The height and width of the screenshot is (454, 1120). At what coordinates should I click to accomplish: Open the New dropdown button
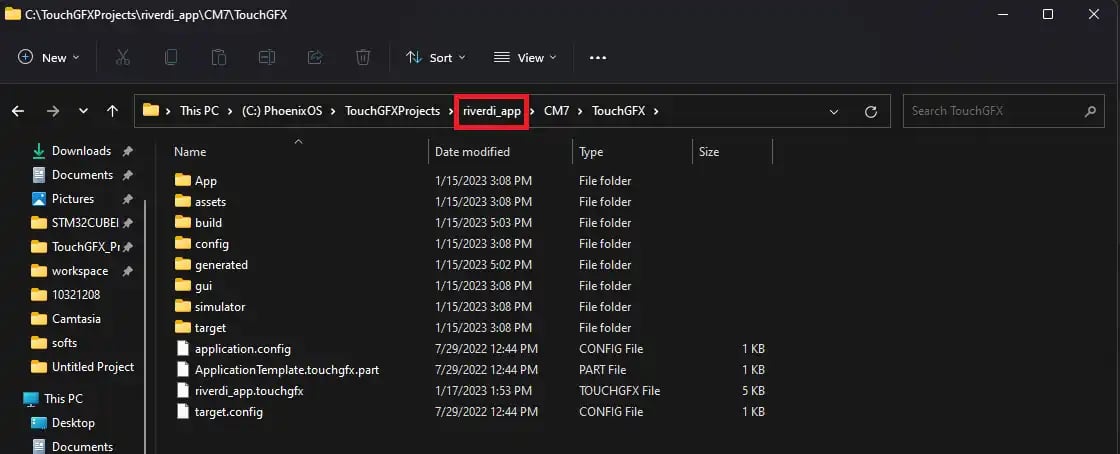pos(49,58)
